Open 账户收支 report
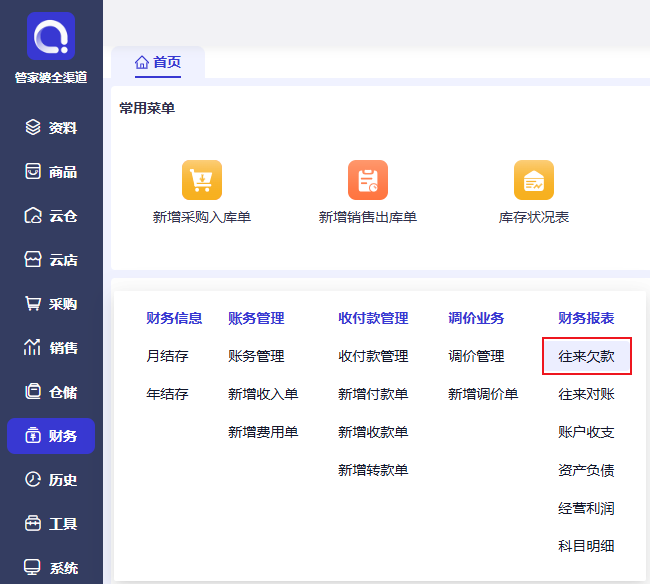 pos(586,432)
